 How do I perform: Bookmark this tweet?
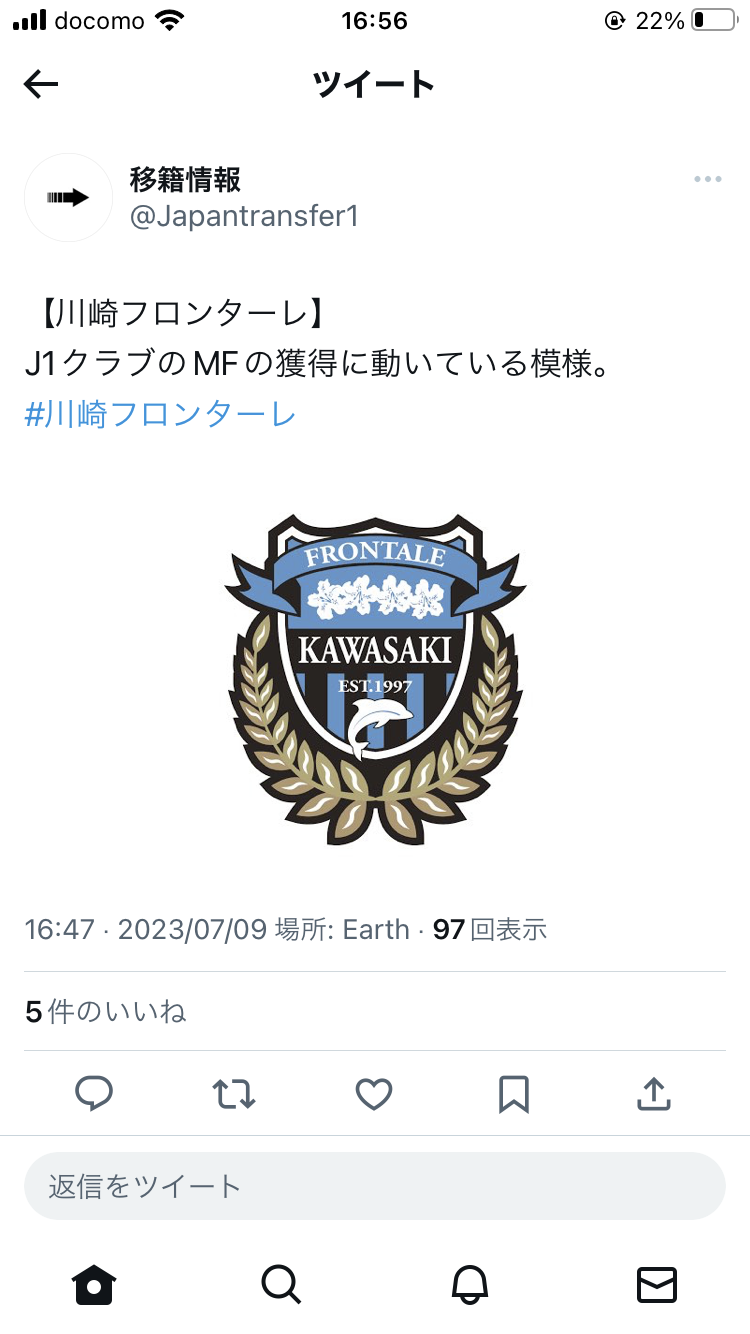[514, 1094]
